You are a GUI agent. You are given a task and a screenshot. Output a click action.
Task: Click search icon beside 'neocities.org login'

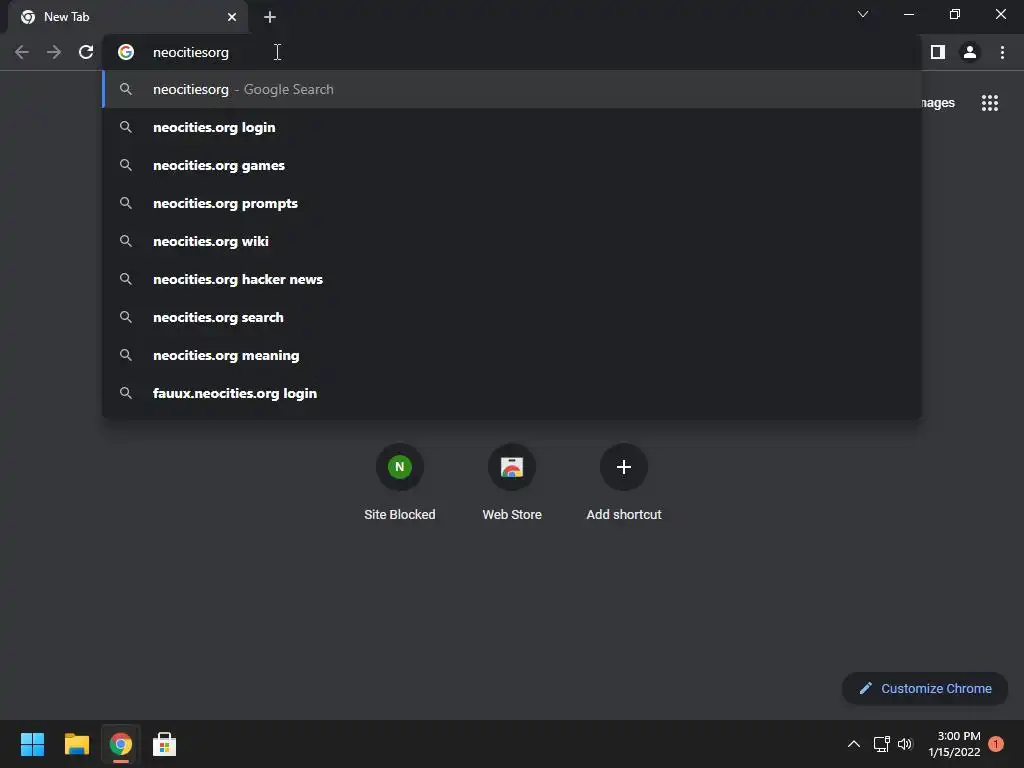[x=126, y=127]
